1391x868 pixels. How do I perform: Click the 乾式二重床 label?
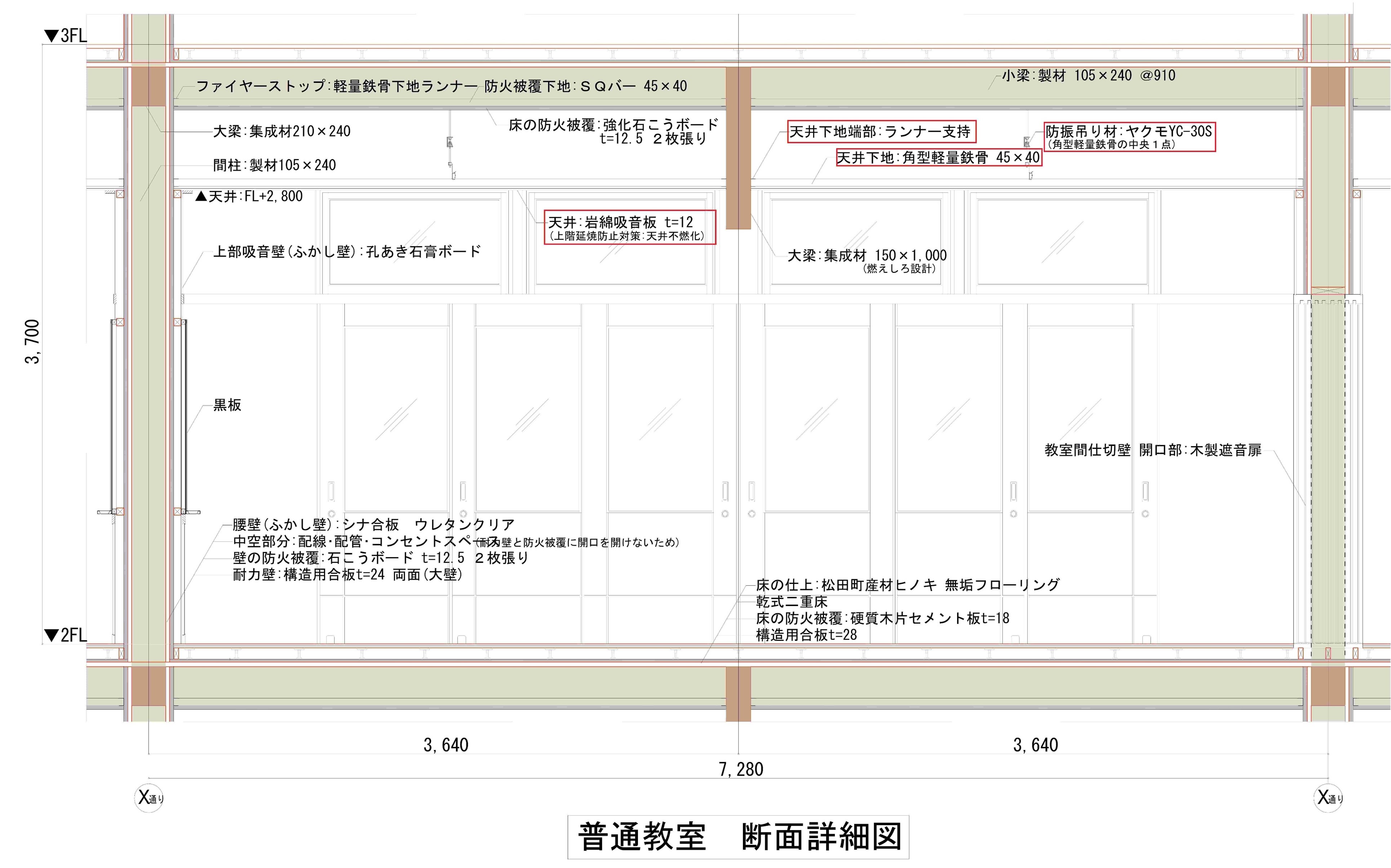[792, 602]
